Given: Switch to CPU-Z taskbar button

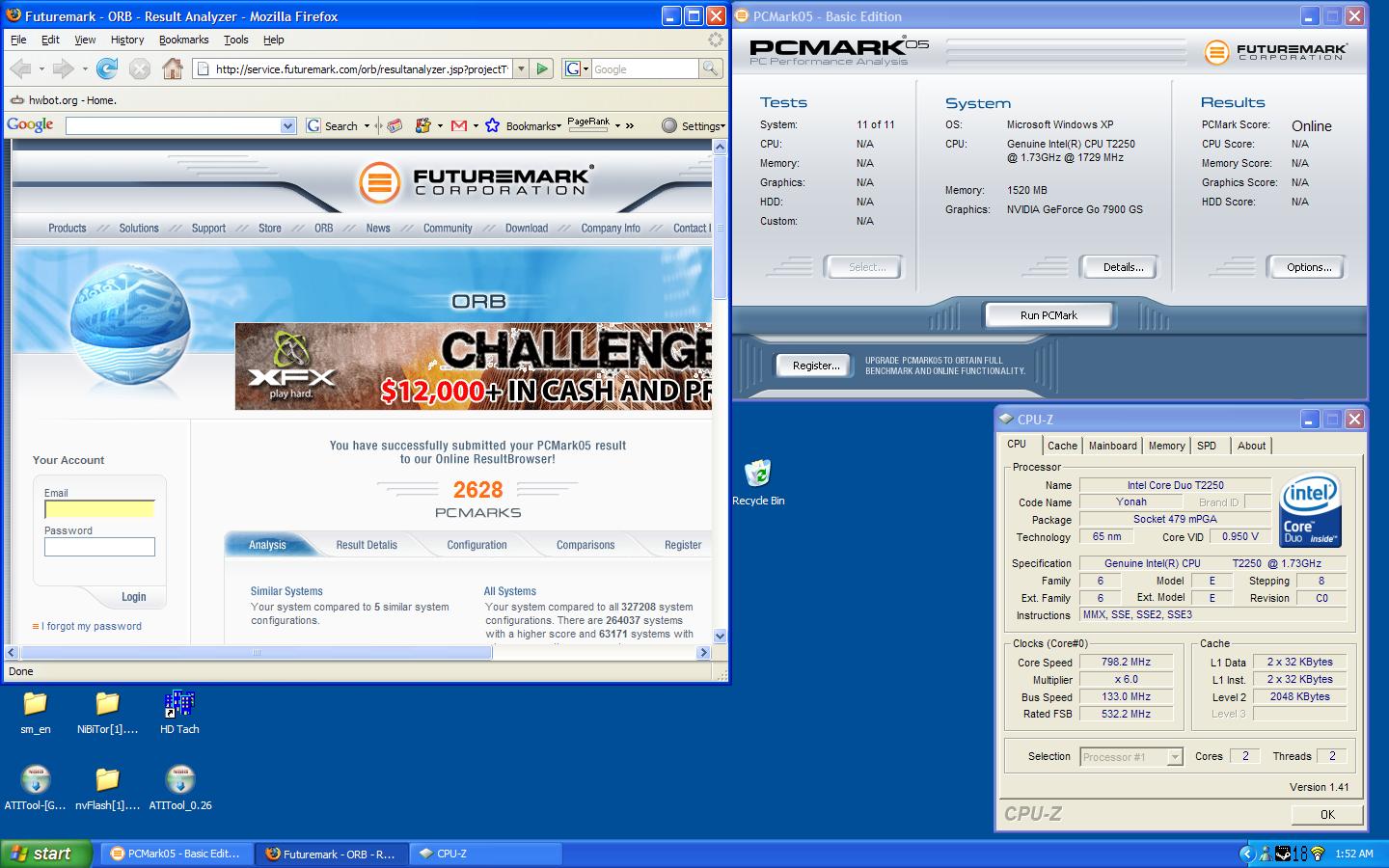Looking at the screenshot, I should 487,854.
